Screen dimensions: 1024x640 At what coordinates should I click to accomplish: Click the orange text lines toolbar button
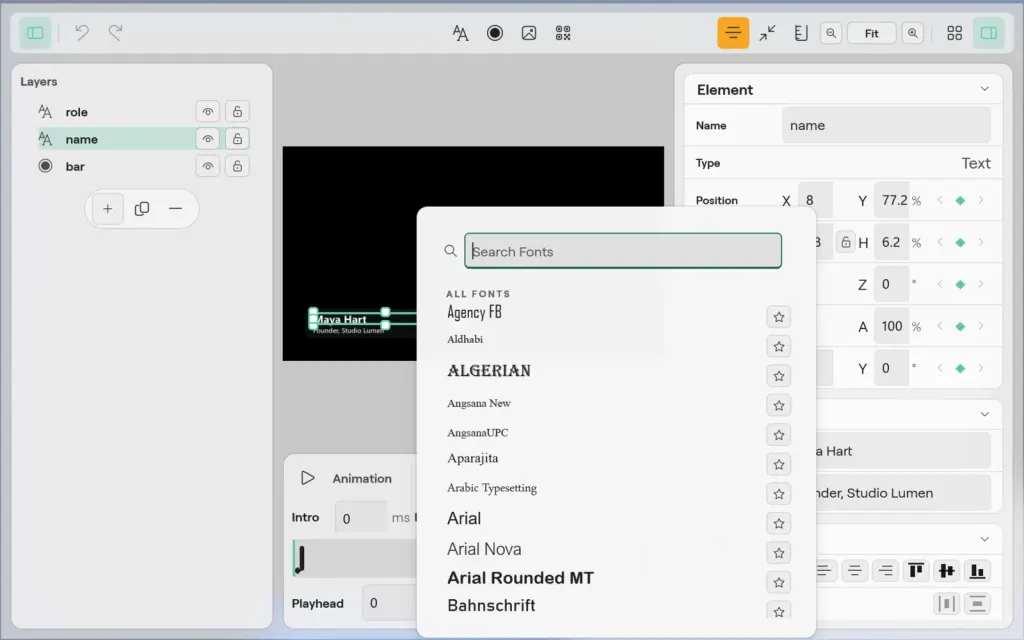[x=733, y=33]
